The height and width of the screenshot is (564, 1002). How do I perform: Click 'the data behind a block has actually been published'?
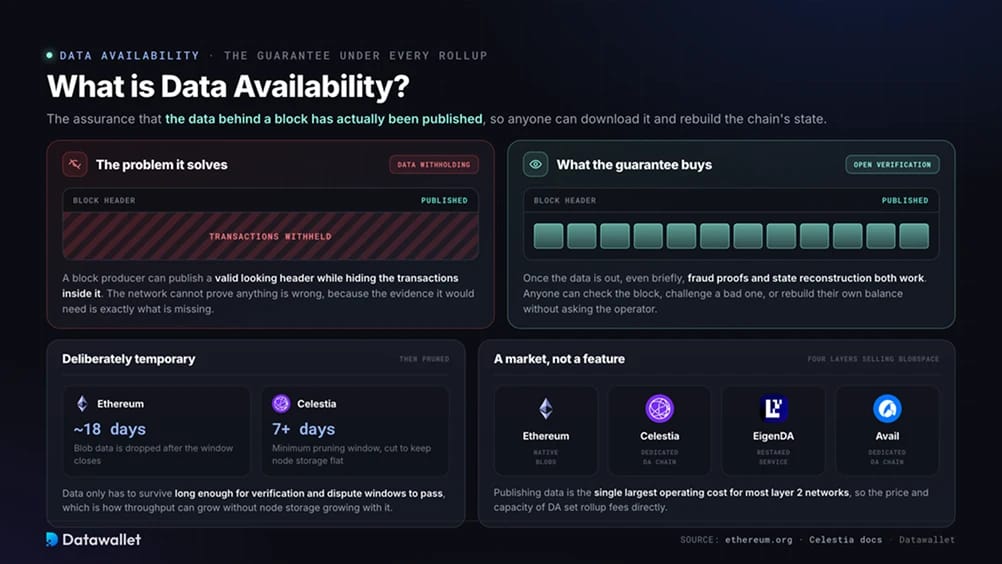[324, 119]
